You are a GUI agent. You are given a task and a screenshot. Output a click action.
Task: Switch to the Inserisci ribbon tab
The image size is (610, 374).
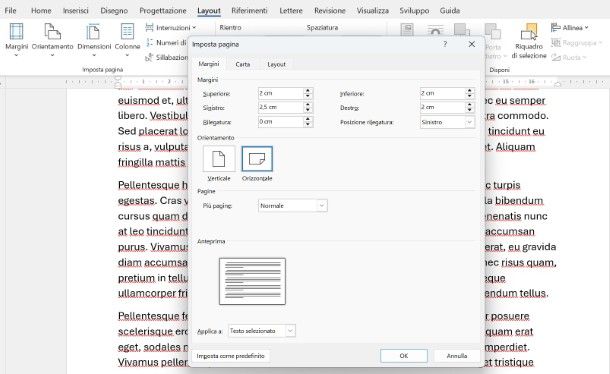point(75,11)
